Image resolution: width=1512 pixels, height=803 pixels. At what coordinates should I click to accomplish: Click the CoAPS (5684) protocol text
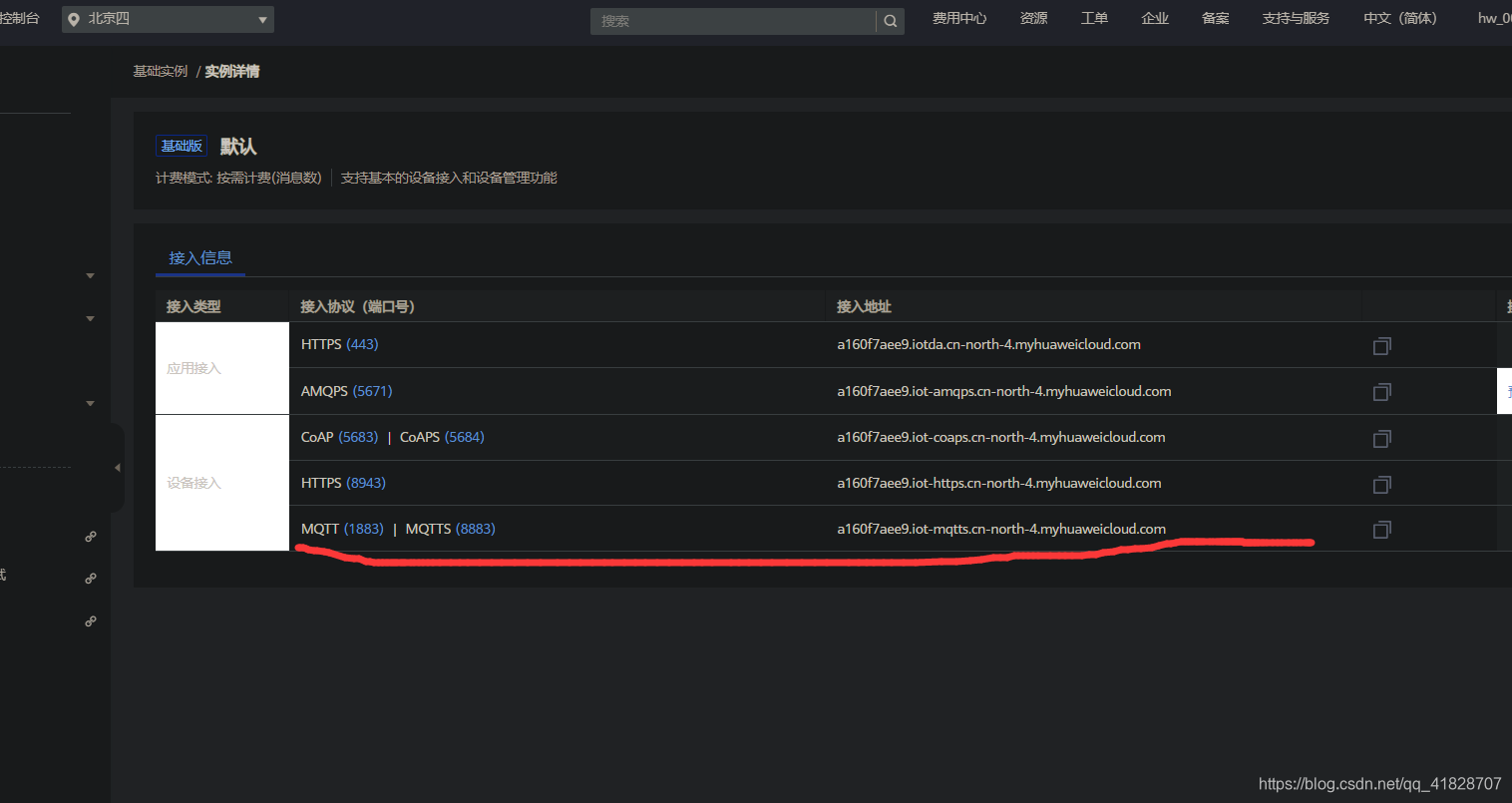[442, 438]
